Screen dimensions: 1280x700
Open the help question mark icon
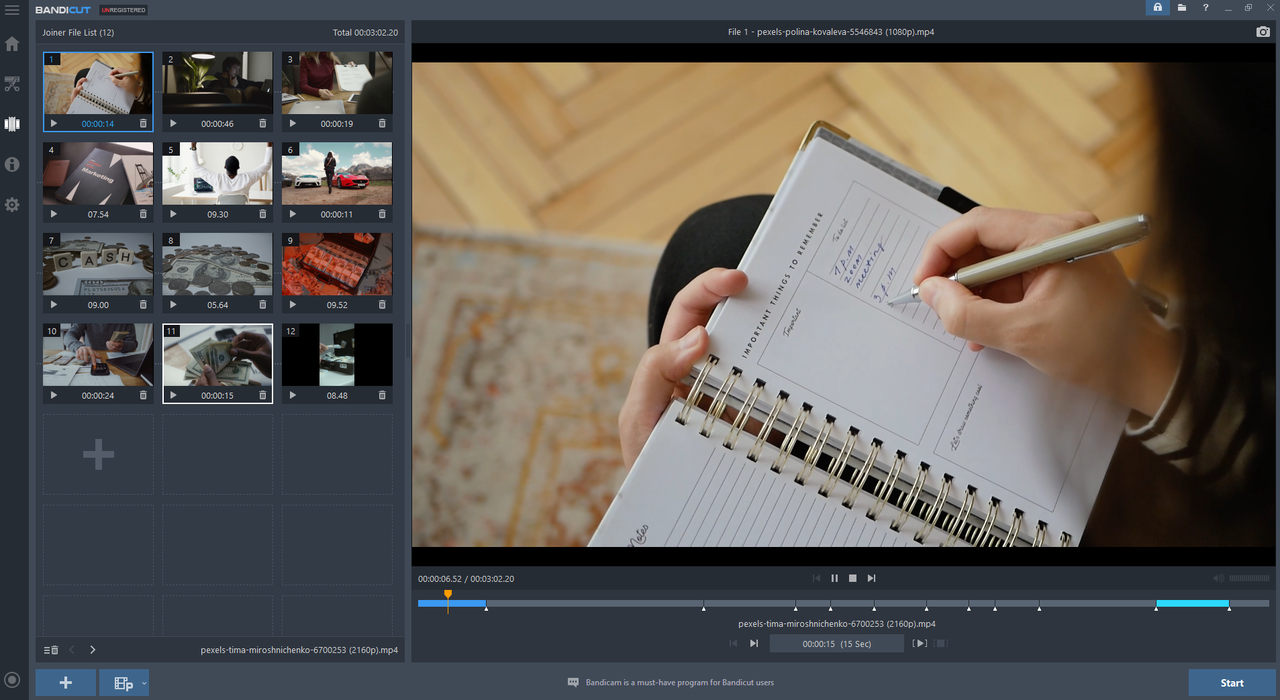point(1205,7)
